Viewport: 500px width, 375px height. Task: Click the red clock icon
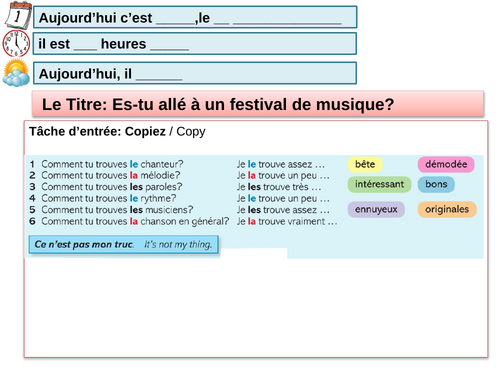click(x=16, y=43)
